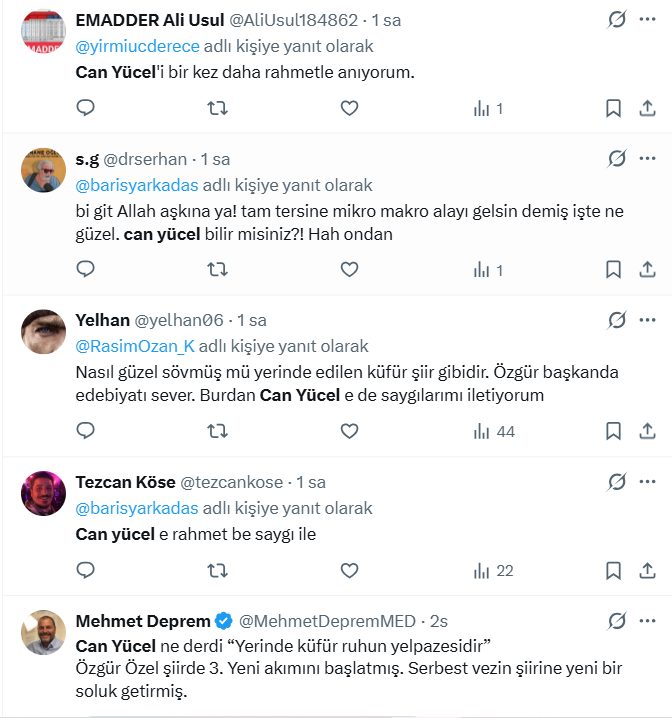Screen dimensions: 672x718
Task: Open more options on EMADDER Ali Usul's tweet
Action: [x=647, y=20]
